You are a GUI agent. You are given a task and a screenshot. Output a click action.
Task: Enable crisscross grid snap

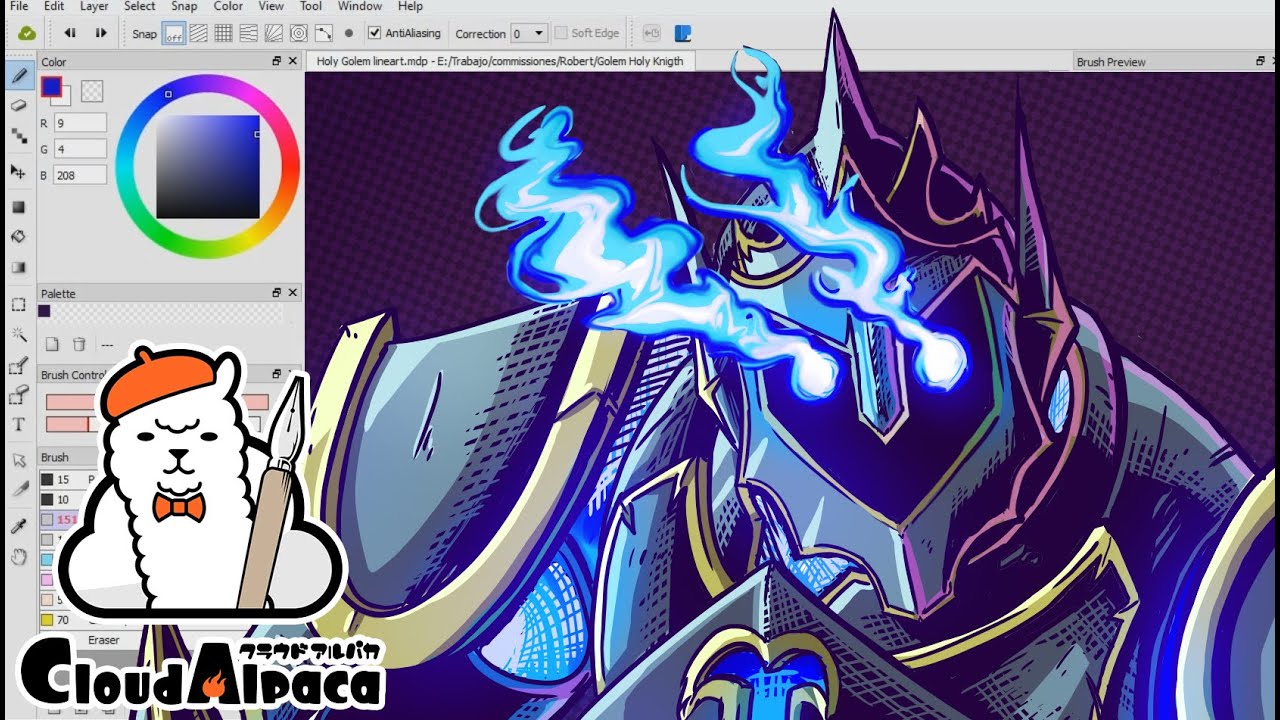(x=224, y=33)
